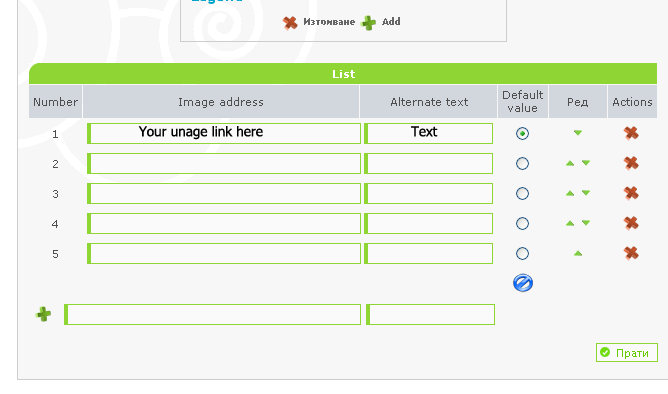Focus row 2 image address field

(x=224, y=164)
